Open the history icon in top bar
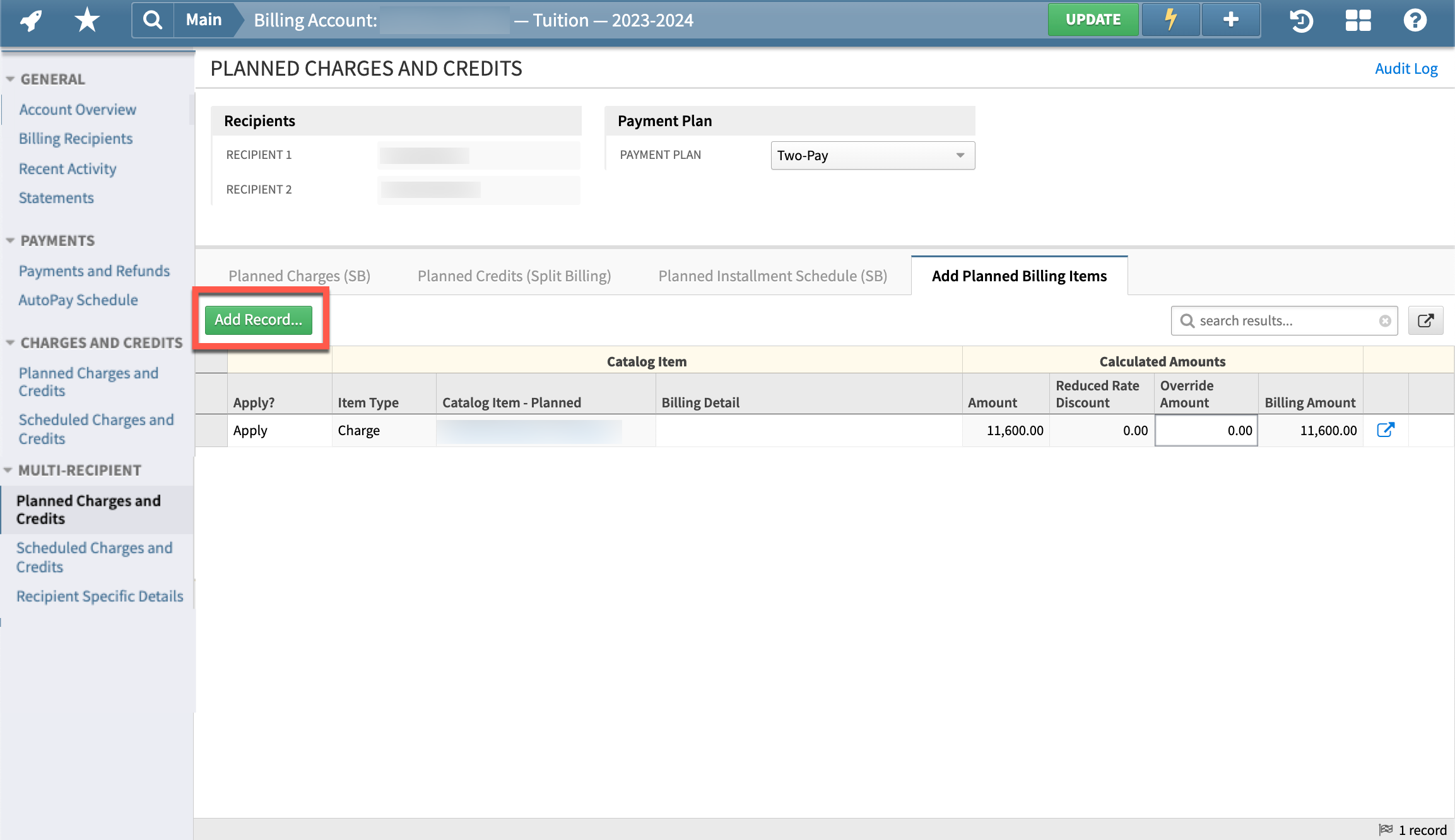 (x=1301, y=21)
